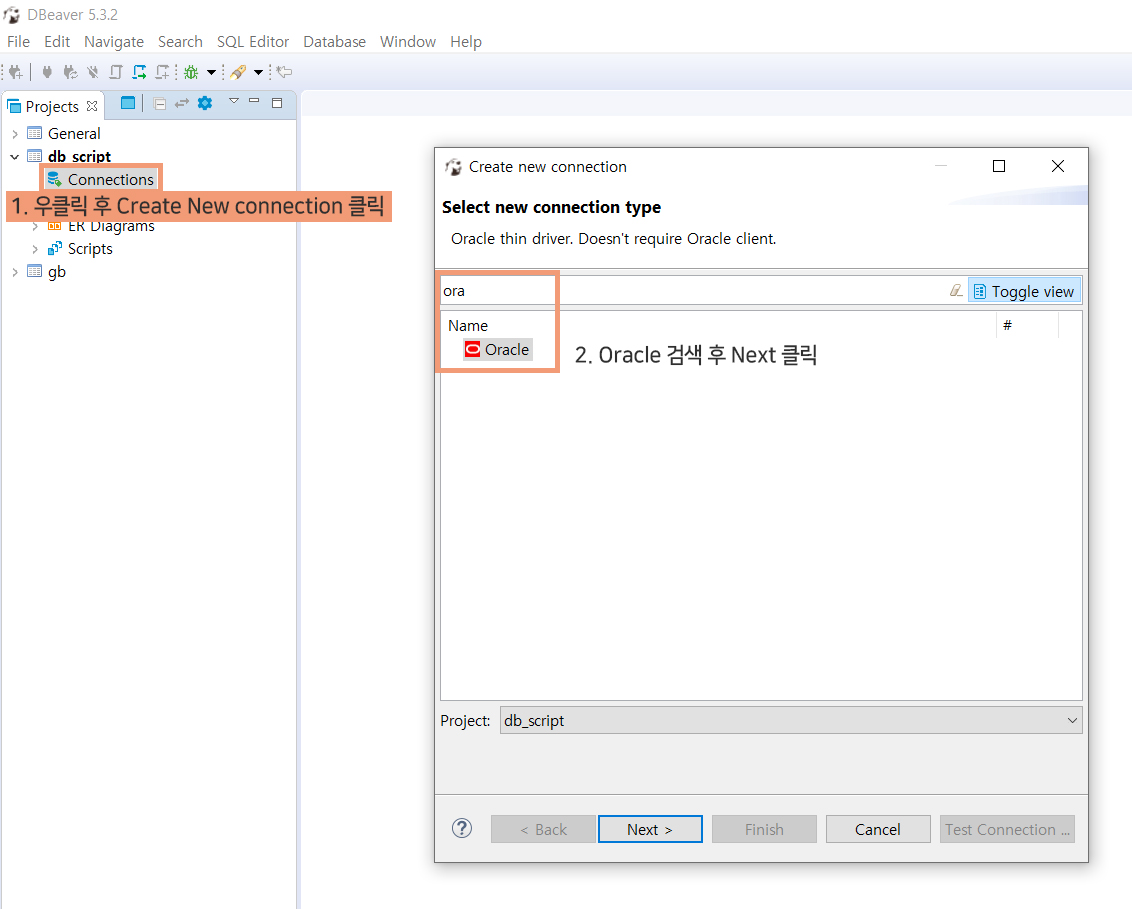Open the Database menu
1132x909 pixels.
coord(334,42)
